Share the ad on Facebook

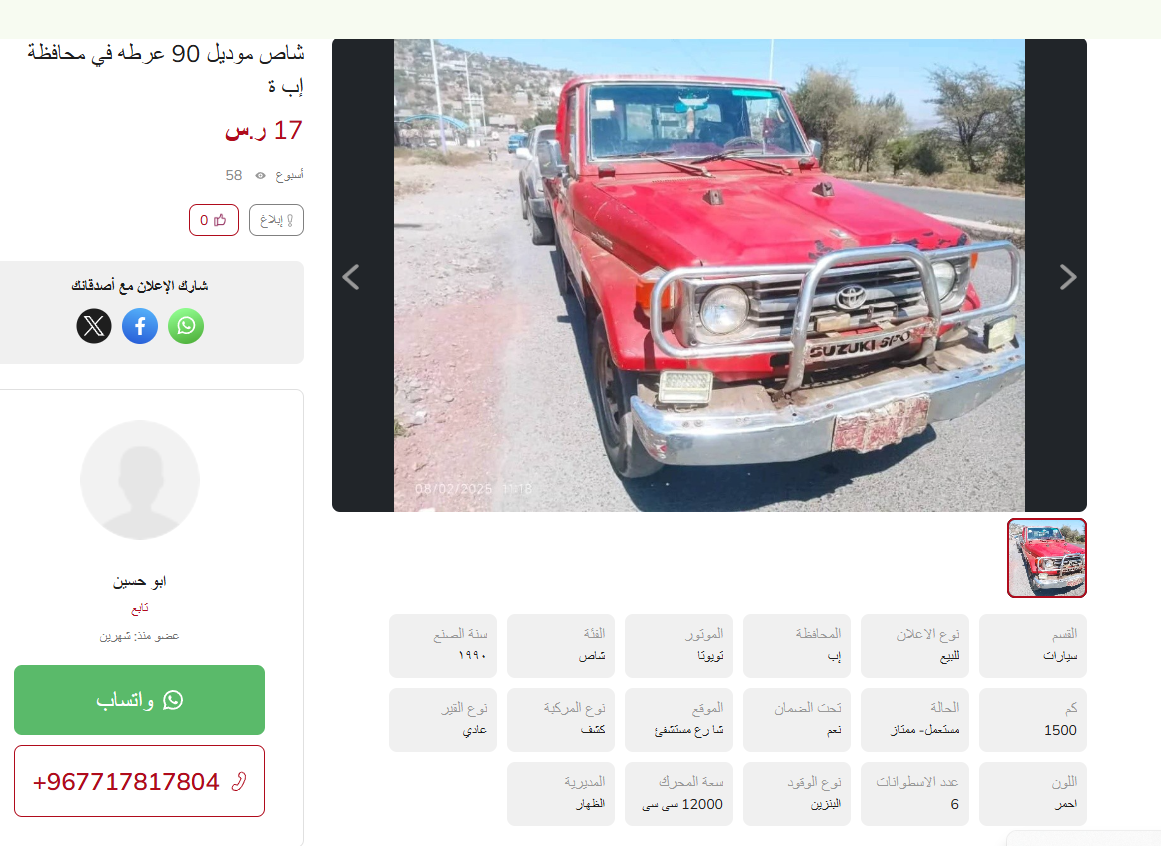point(140,326)
